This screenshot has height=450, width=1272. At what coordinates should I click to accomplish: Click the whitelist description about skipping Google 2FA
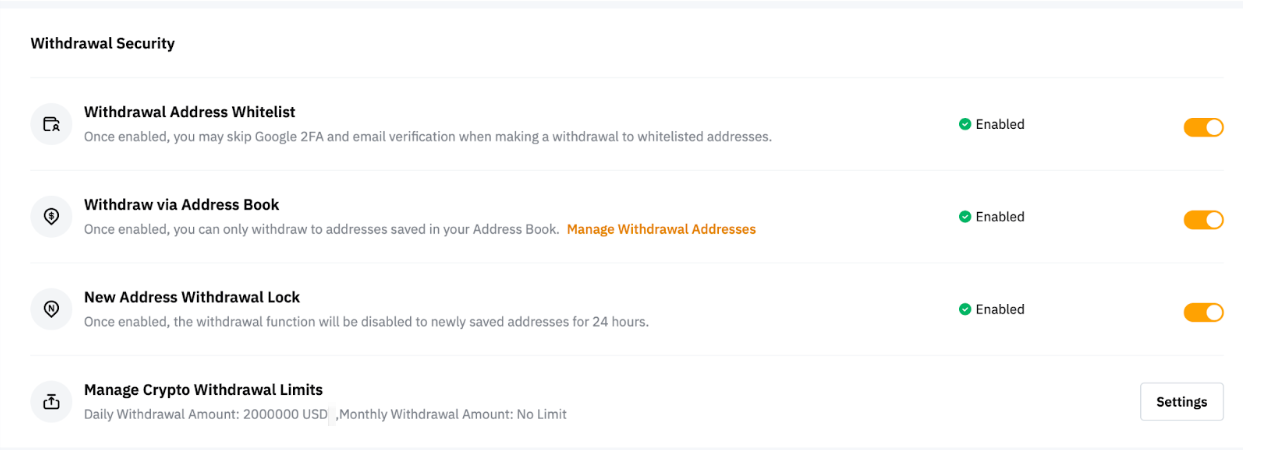pos(427,137)
